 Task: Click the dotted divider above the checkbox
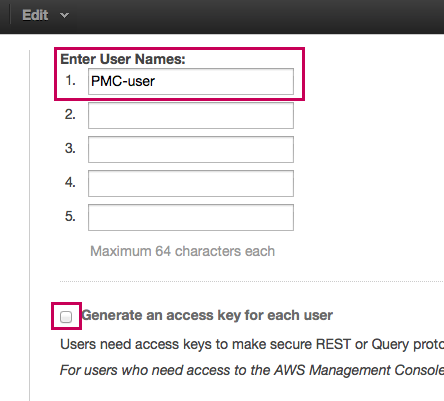[x=252, y=282]
